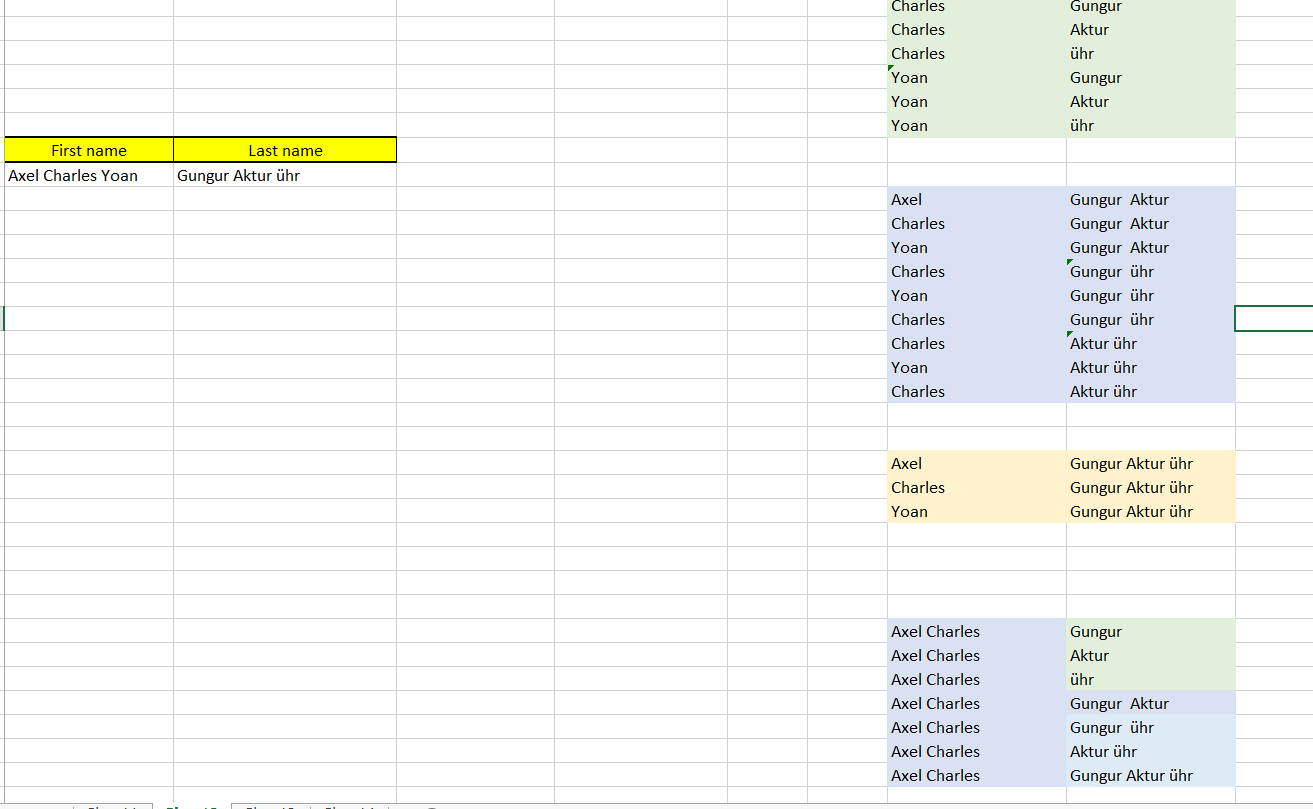The height and width of the screenshot is (809, 1313).
Task: Click Aktur cell beside Axel Charles
Action: [x=1151, y=655]
